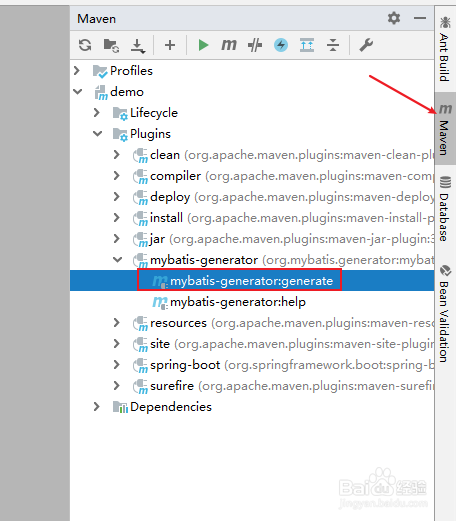
Task: Expand the resources plugin
Action: 116,322
